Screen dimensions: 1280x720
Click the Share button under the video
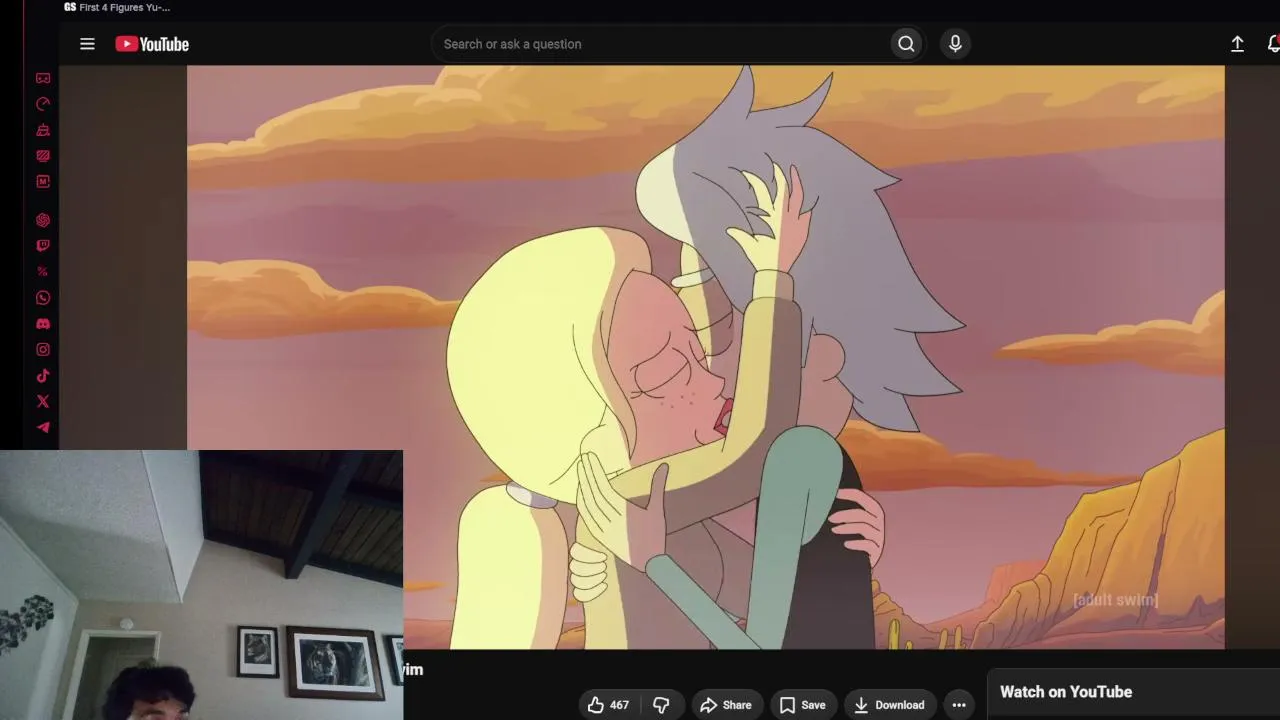pos(726,705)
